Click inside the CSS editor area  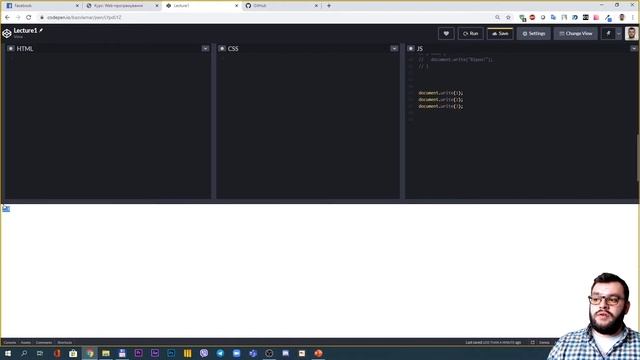308,127
